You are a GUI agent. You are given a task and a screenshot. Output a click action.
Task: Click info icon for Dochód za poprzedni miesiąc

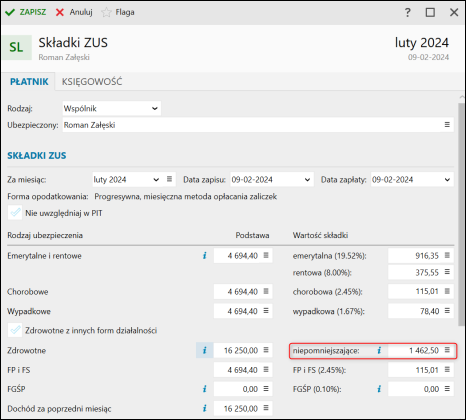pos(205,408)
